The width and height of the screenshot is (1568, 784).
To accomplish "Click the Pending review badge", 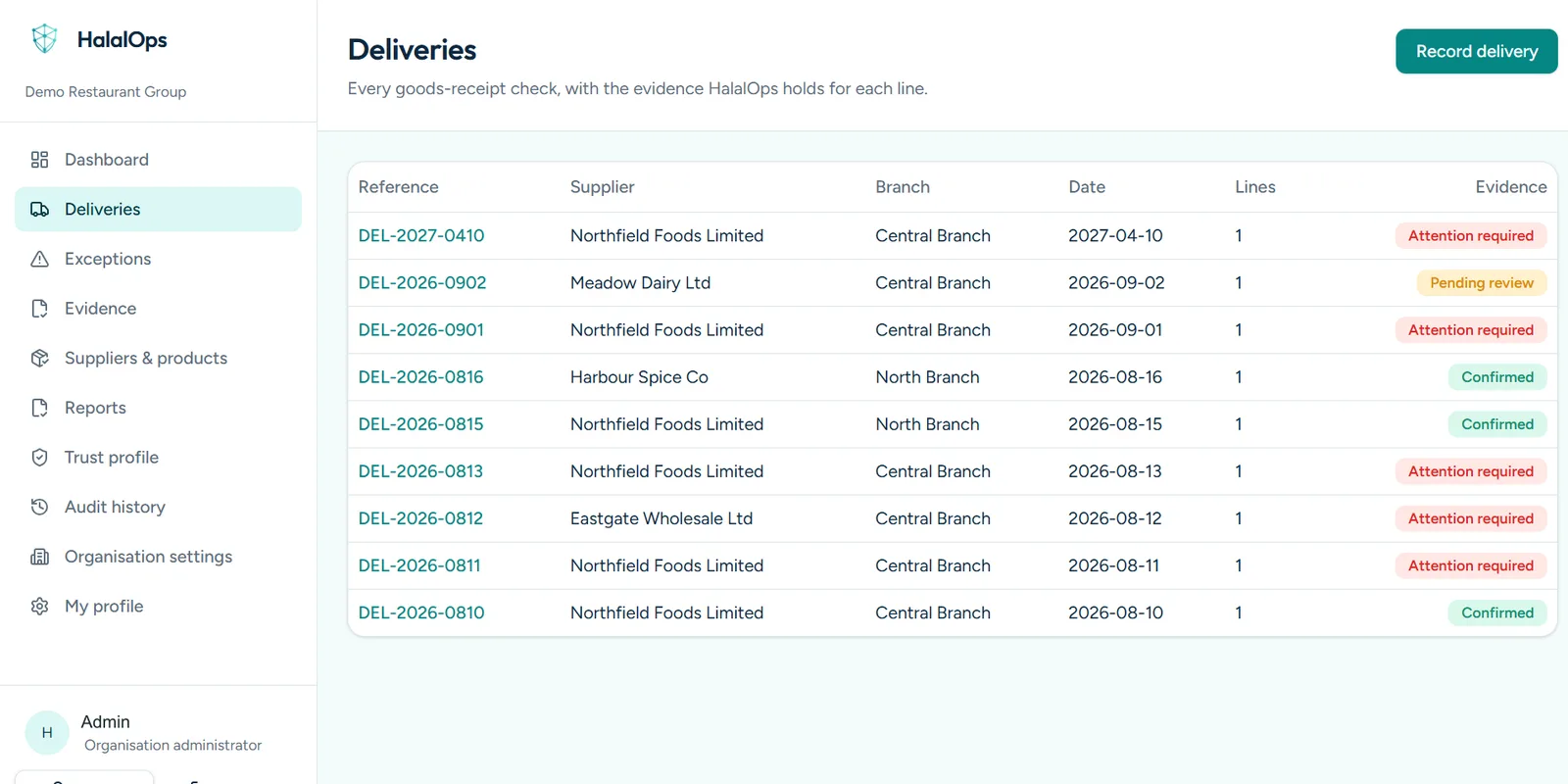I will 1482,283.
